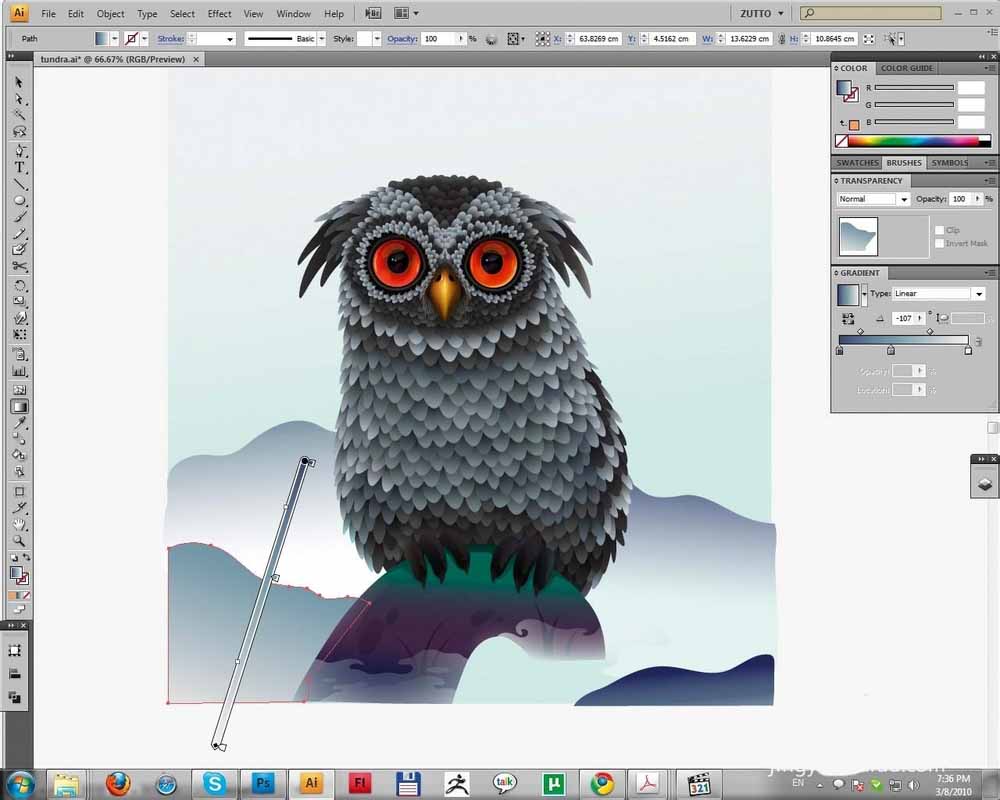This screenshot has width=1000, height=800.
Task: Switch to the Swatches tab
Action: 857,163
